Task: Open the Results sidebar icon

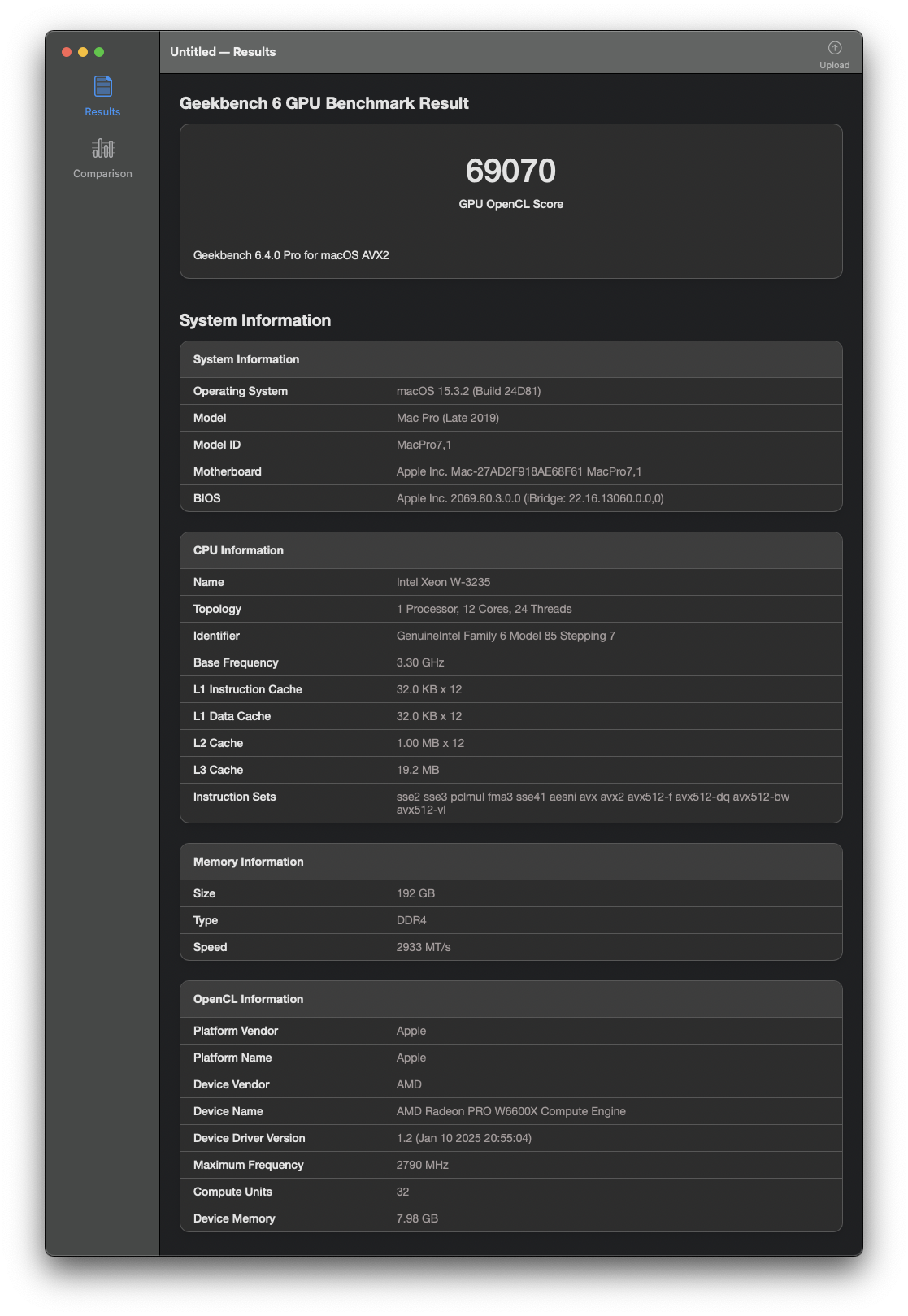Action: pyautogui.click(x=102, y=87)
